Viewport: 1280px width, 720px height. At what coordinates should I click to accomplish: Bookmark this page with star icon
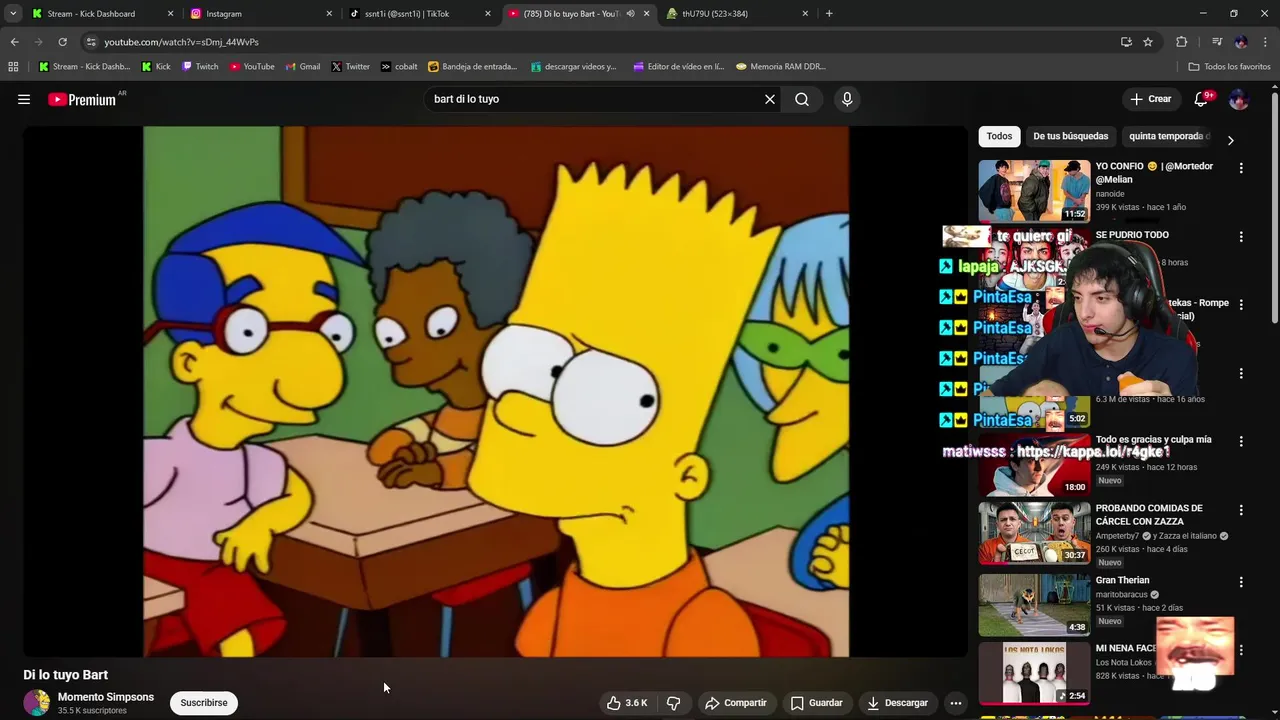tap(1148, 42)
